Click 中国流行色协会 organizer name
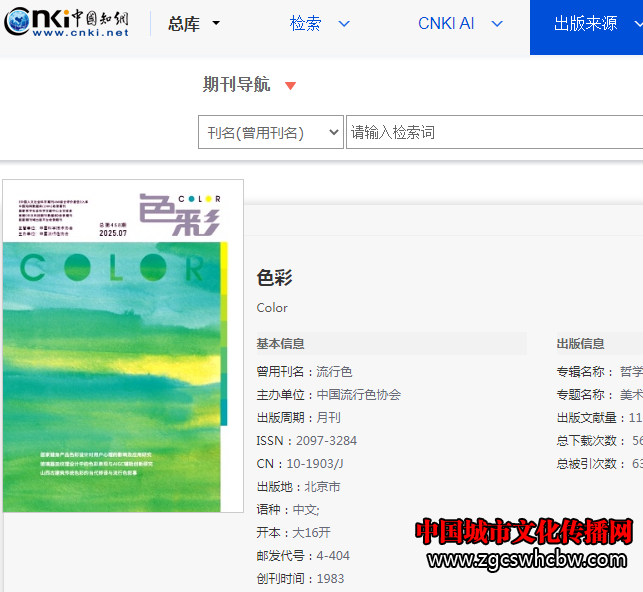The image size is (643, 592). pyautogui.click(x=358, y=395)
